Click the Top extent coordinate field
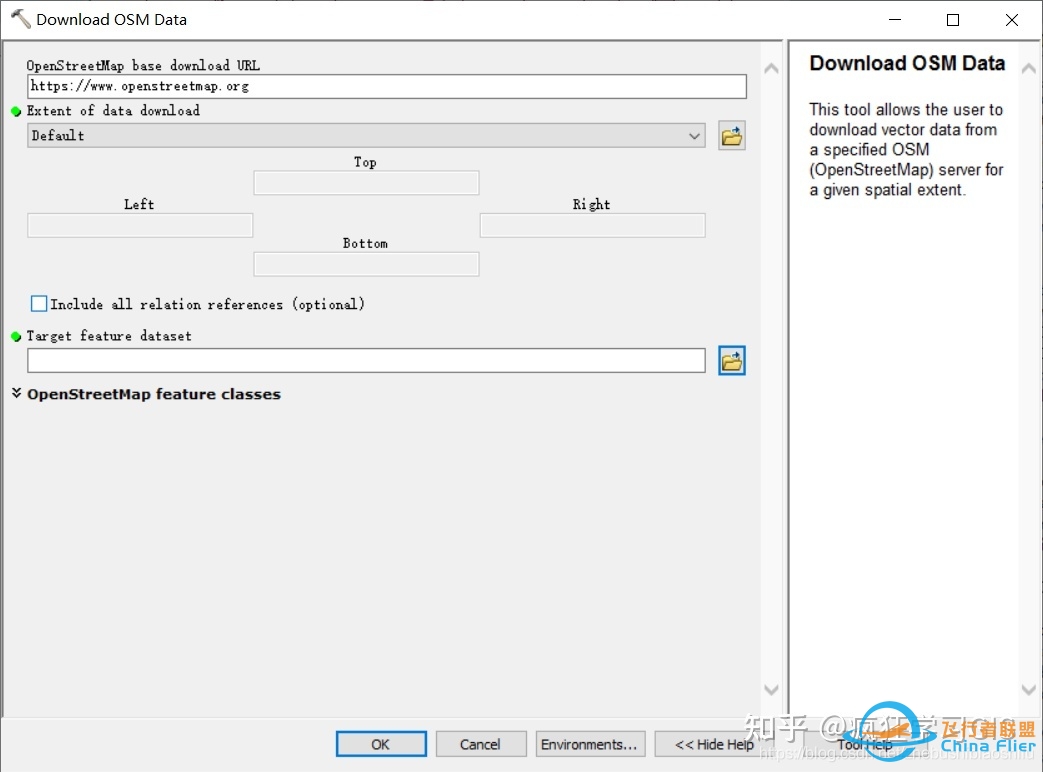This screenshot has width=1043, height=772. click(x=366, y=183)
